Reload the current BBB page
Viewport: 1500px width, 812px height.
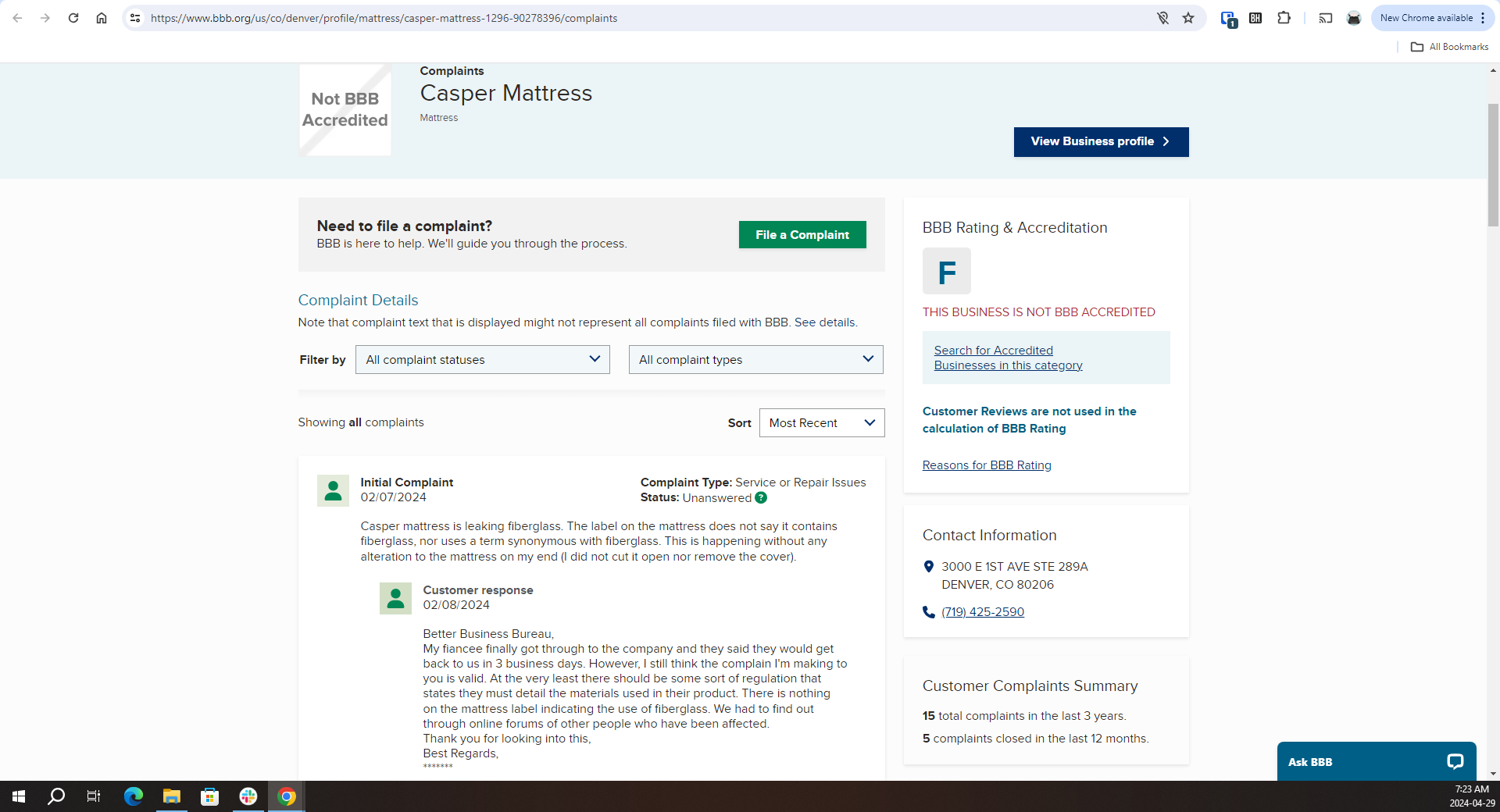73,18
